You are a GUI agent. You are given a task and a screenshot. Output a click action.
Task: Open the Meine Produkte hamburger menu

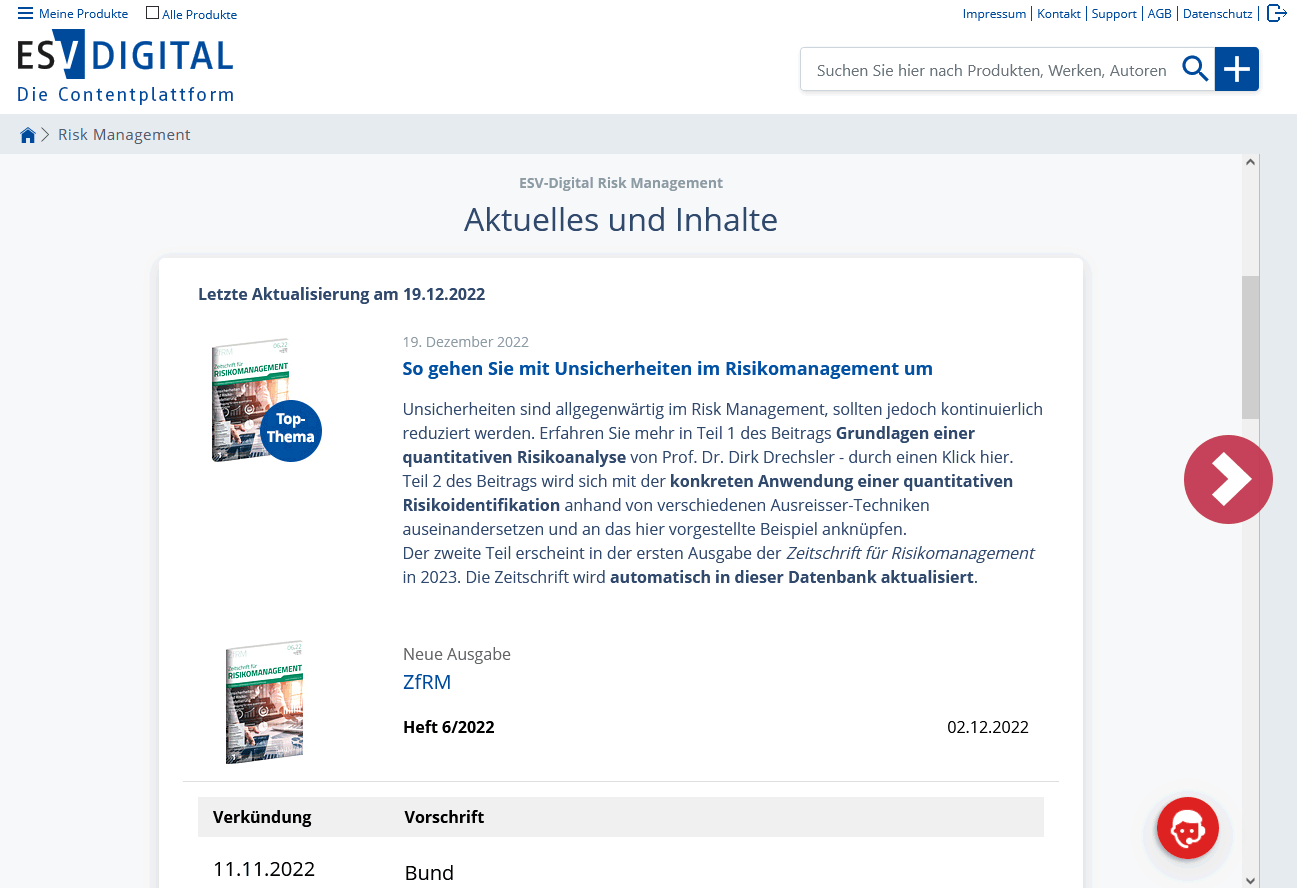tap(24, 13)
